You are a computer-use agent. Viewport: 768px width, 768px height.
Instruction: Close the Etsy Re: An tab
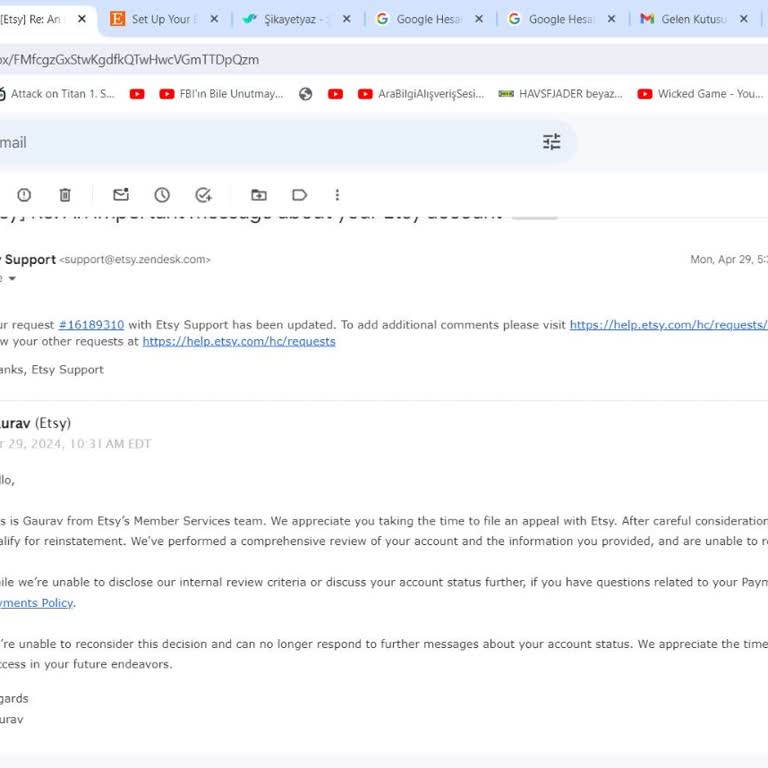click(82, 19)
